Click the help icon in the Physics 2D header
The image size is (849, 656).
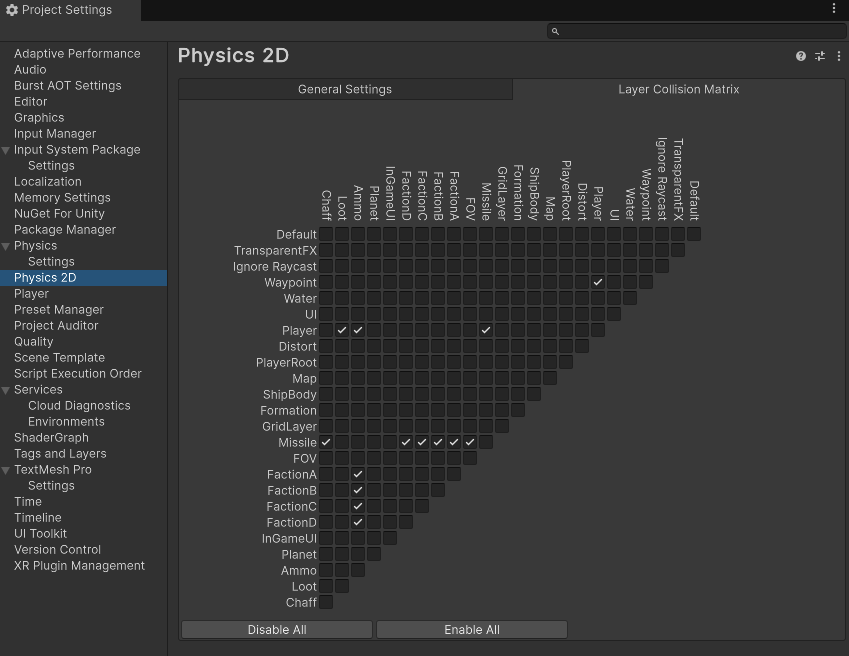pos(800,57)
